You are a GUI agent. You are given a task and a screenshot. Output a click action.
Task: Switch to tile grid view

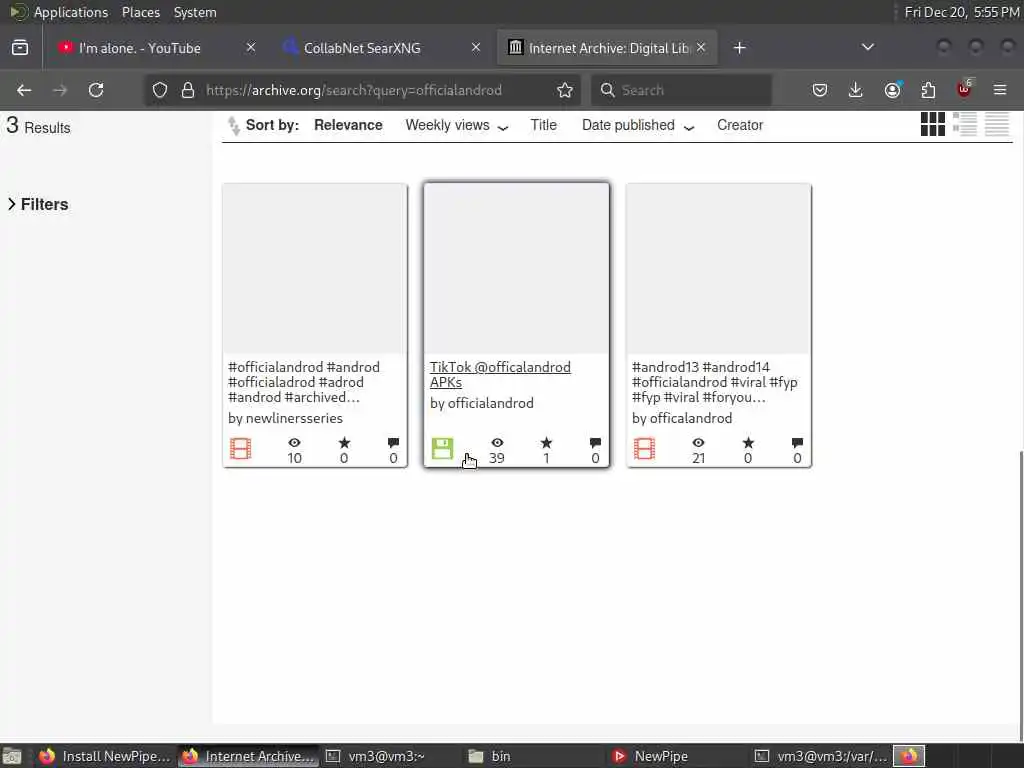click(x=933, y=124)
